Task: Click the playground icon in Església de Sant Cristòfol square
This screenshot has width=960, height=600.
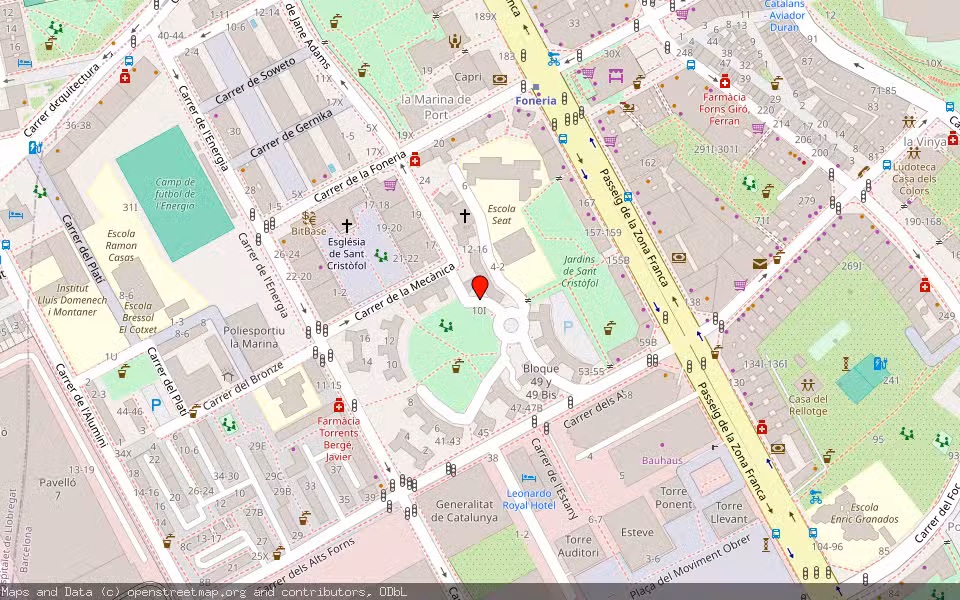Action: tap(381, 255)
